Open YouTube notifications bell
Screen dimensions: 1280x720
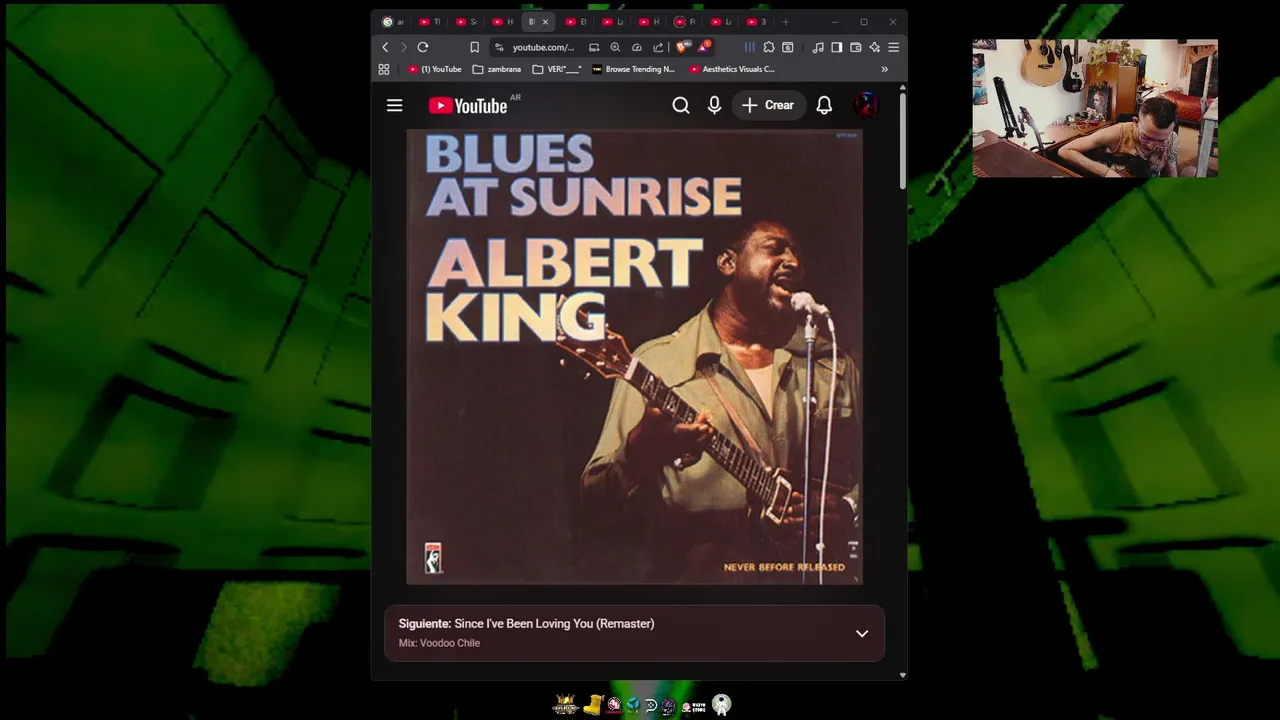click(824, 105)
